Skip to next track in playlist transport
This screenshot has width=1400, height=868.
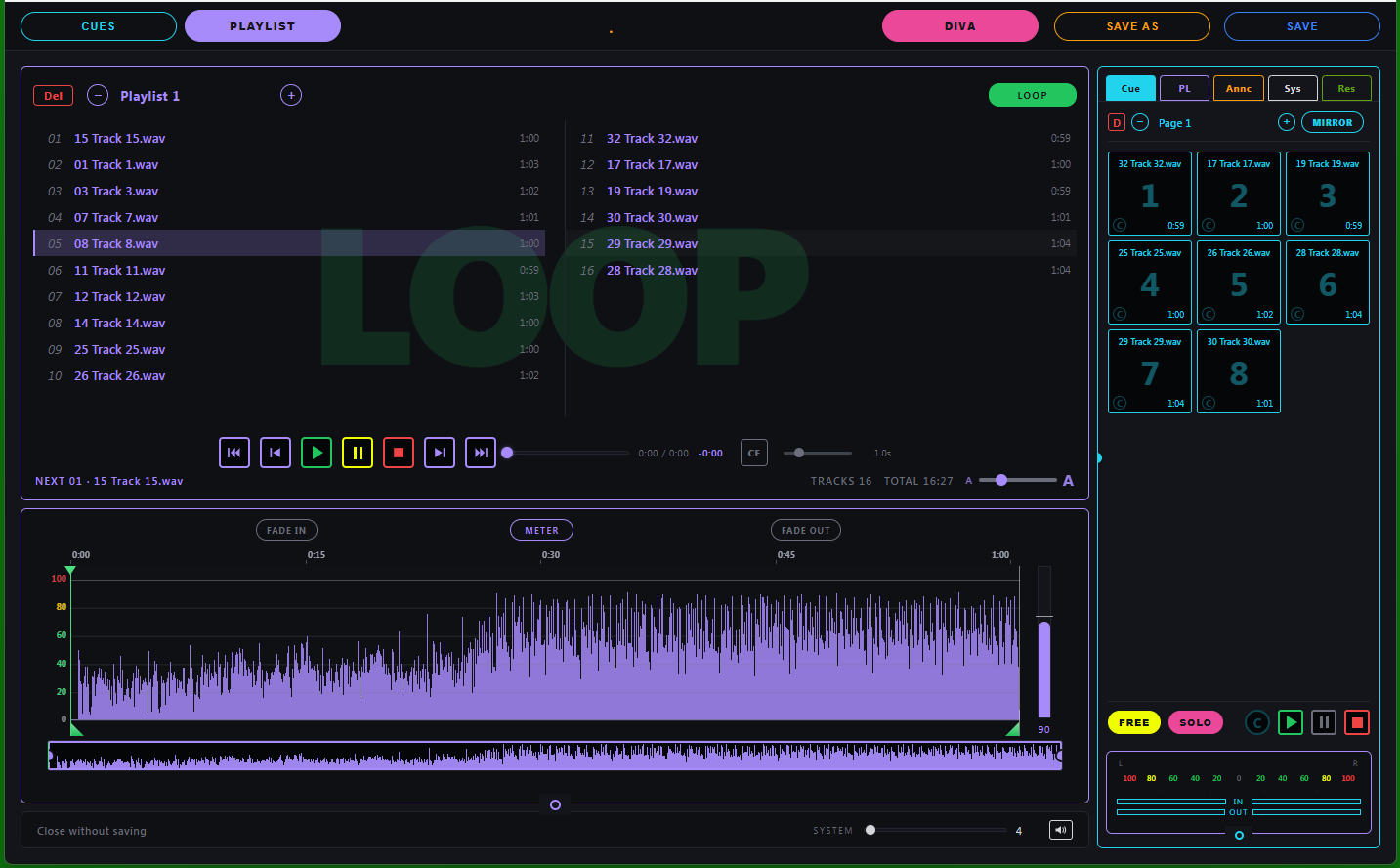pos(440,453)
